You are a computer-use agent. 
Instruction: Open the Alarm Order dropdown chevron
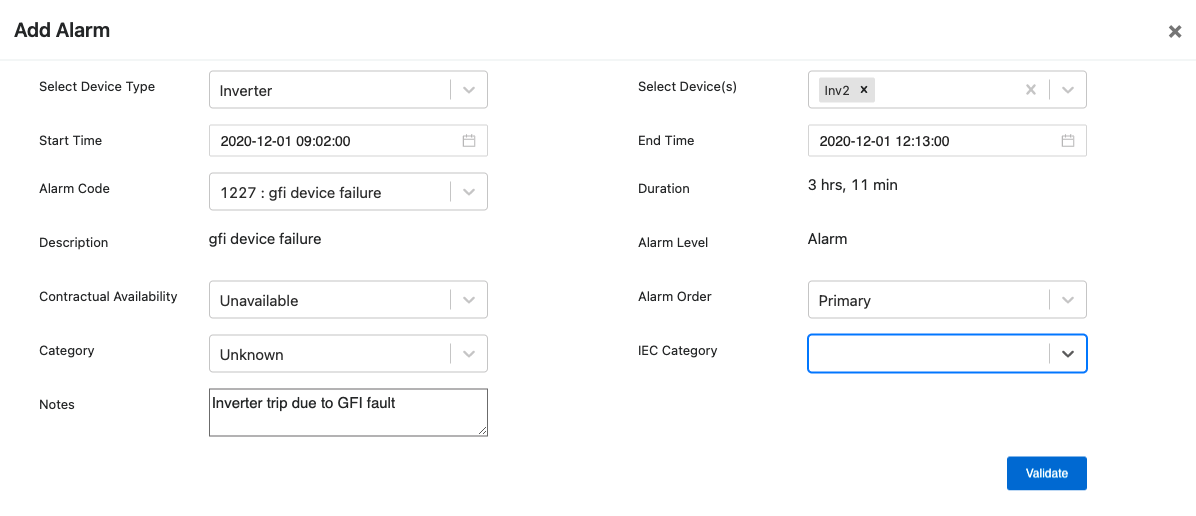(1068, 300)
